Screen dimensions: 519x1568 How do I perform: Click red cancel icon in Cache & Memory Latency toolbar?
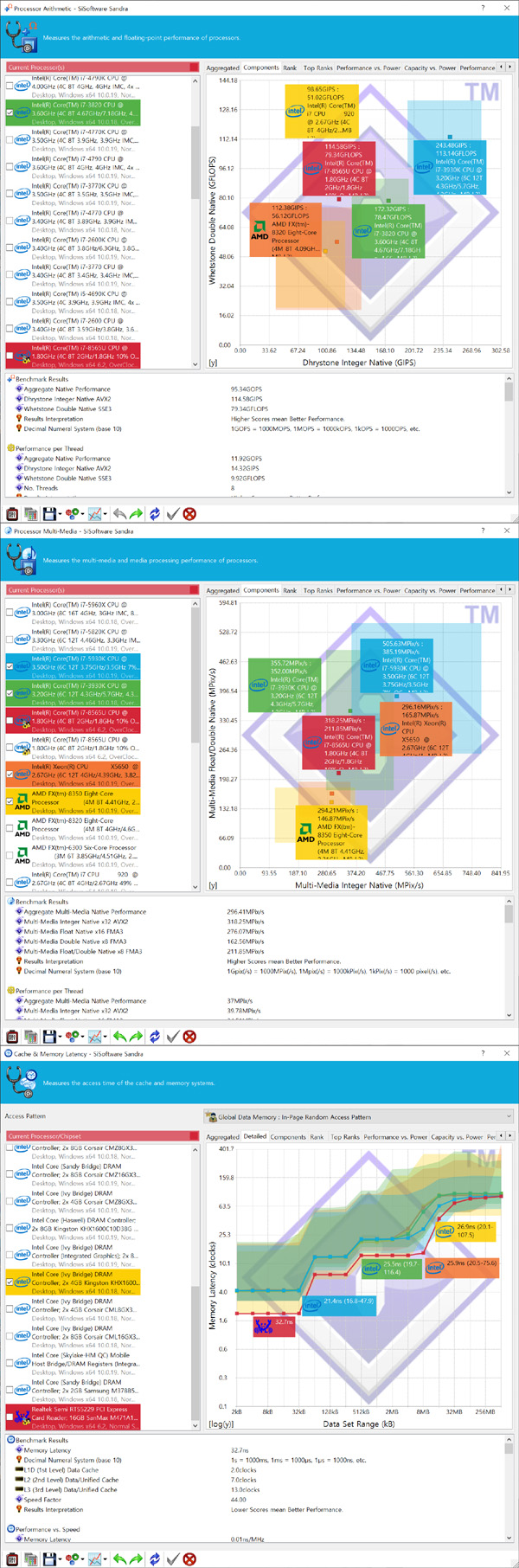(x=189, y=1559)
